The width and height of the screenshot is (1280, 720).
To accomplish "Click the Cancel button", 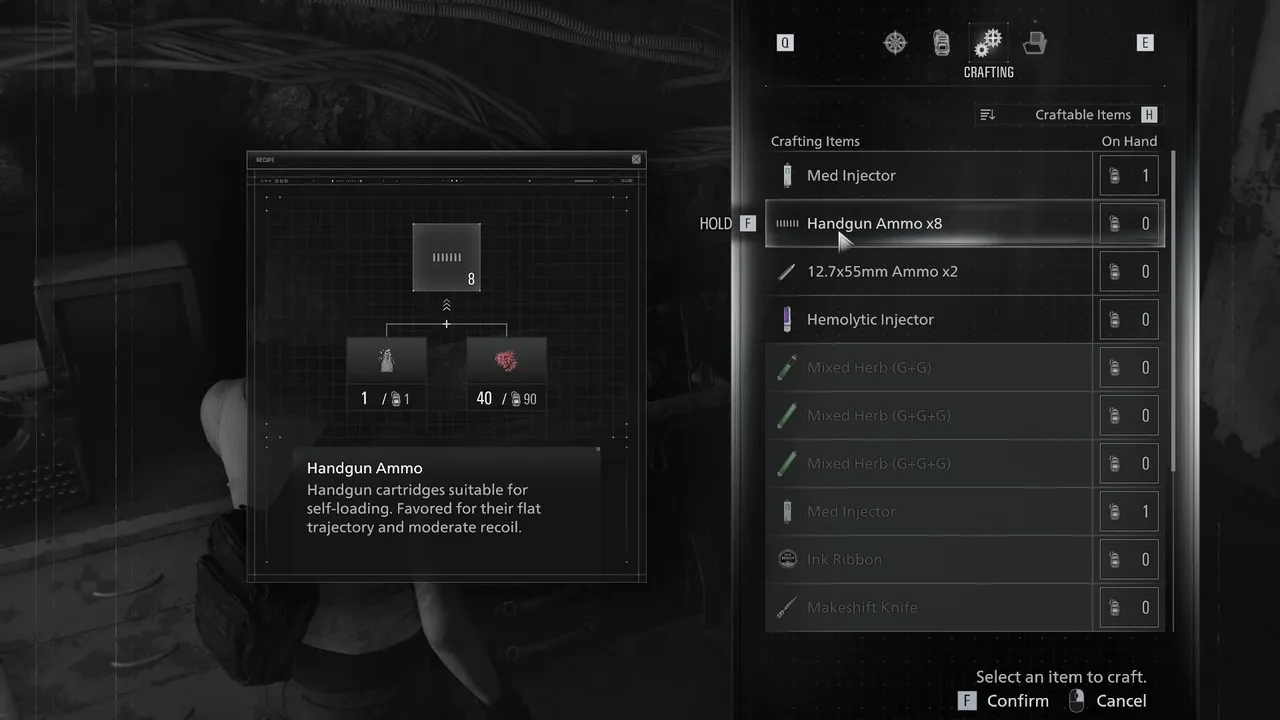I will pyautogui.click(x=1121, y=701).
